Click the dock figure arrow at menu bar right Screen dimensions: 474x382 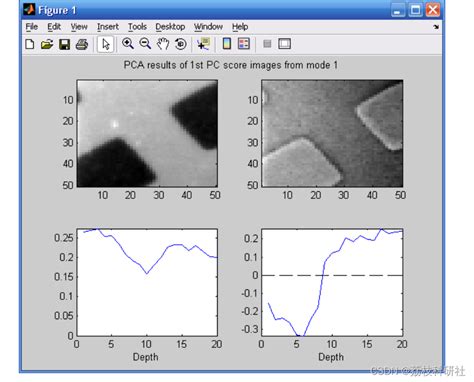(436, 27)
